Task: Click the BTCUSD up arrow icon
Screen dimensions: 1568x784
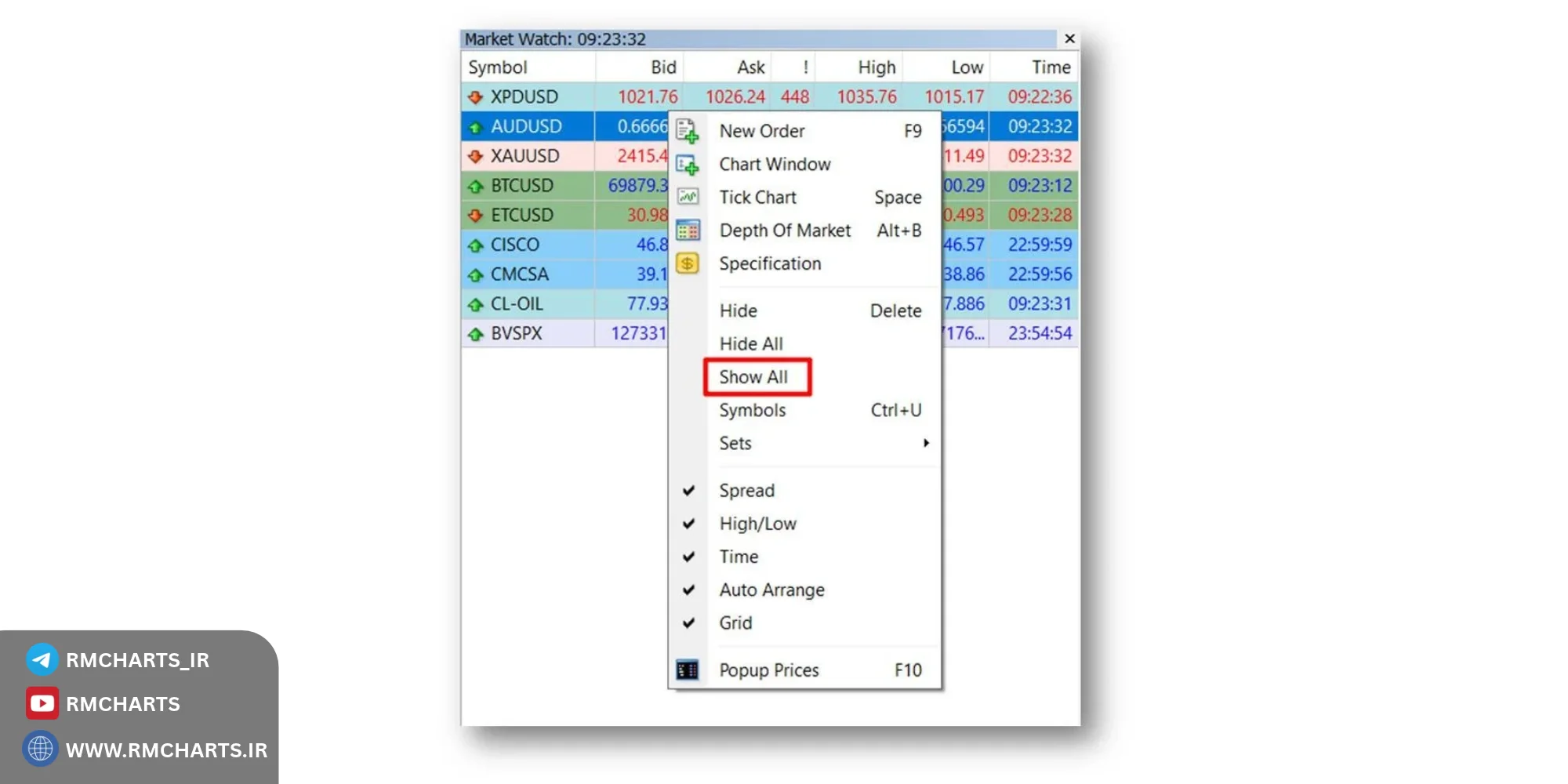Action: tap(475, 186)
